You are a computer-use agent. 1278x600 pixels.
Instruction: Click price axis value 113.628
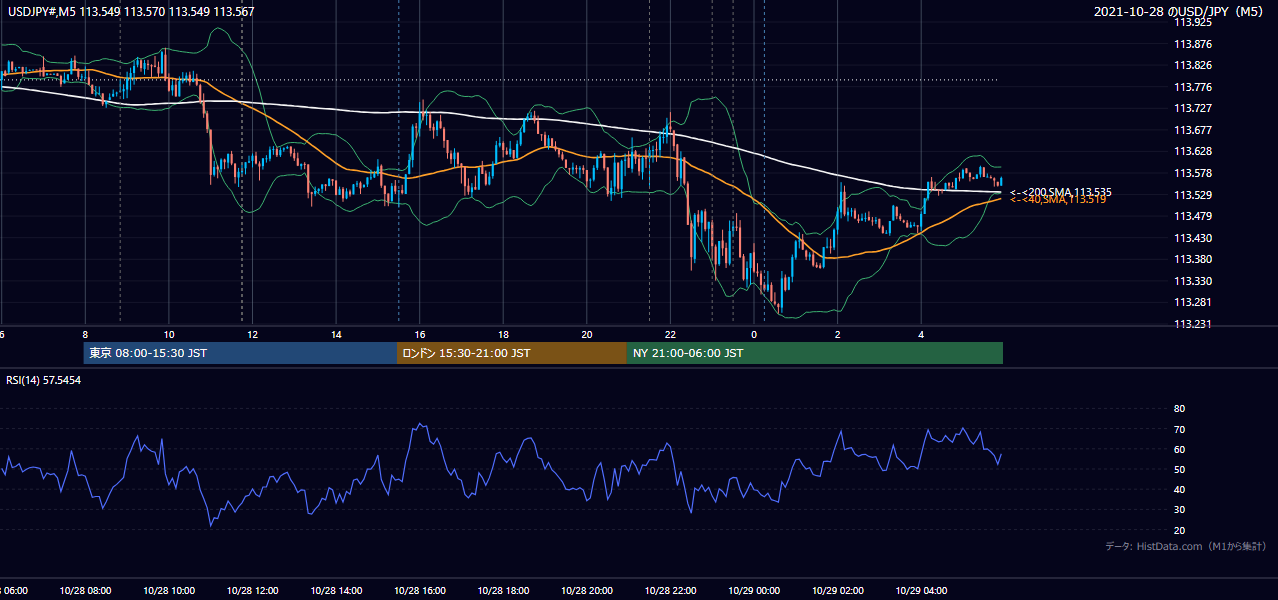coord(1192,151)
